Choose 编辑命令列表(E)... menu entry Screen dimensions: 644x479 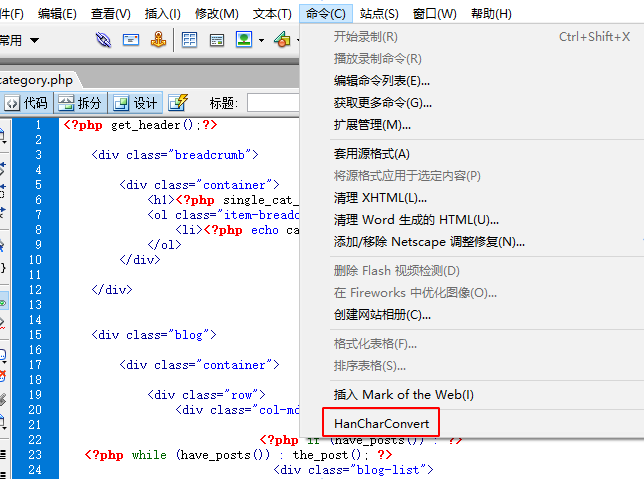(x=382, y=81)
